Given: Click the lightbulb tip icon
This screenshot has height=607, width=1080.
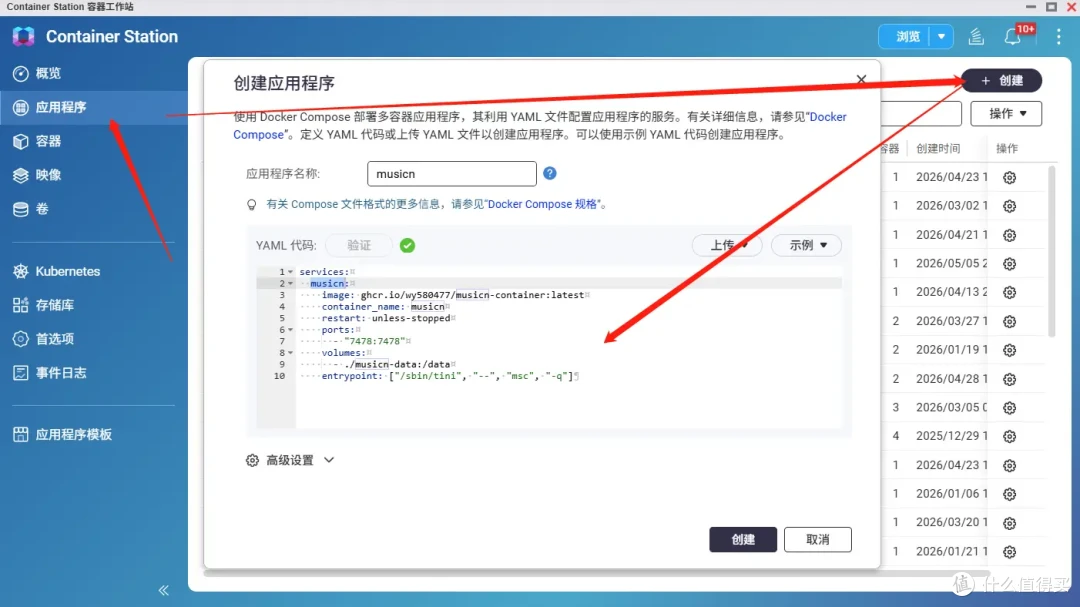Looking at the screenshot, I should pyautogui.click(x=251, y=205).
